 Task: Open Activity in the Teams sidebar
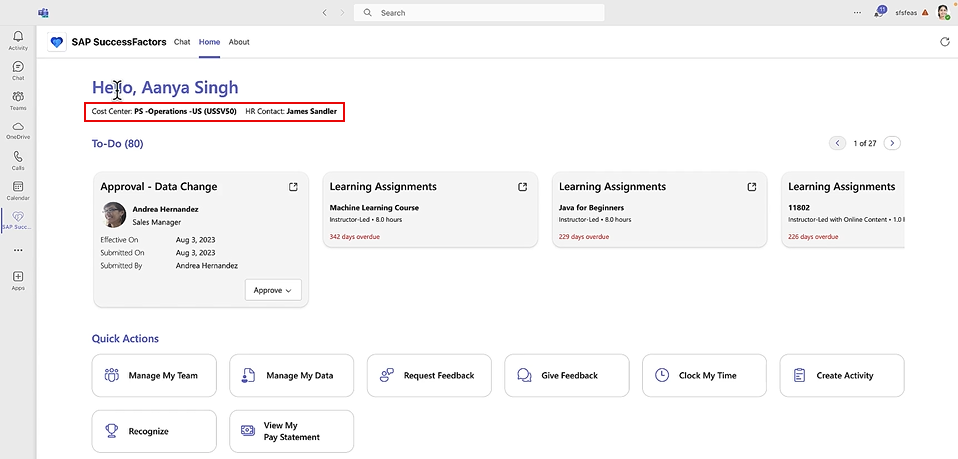pyautogui.click(x=18, y=40)
